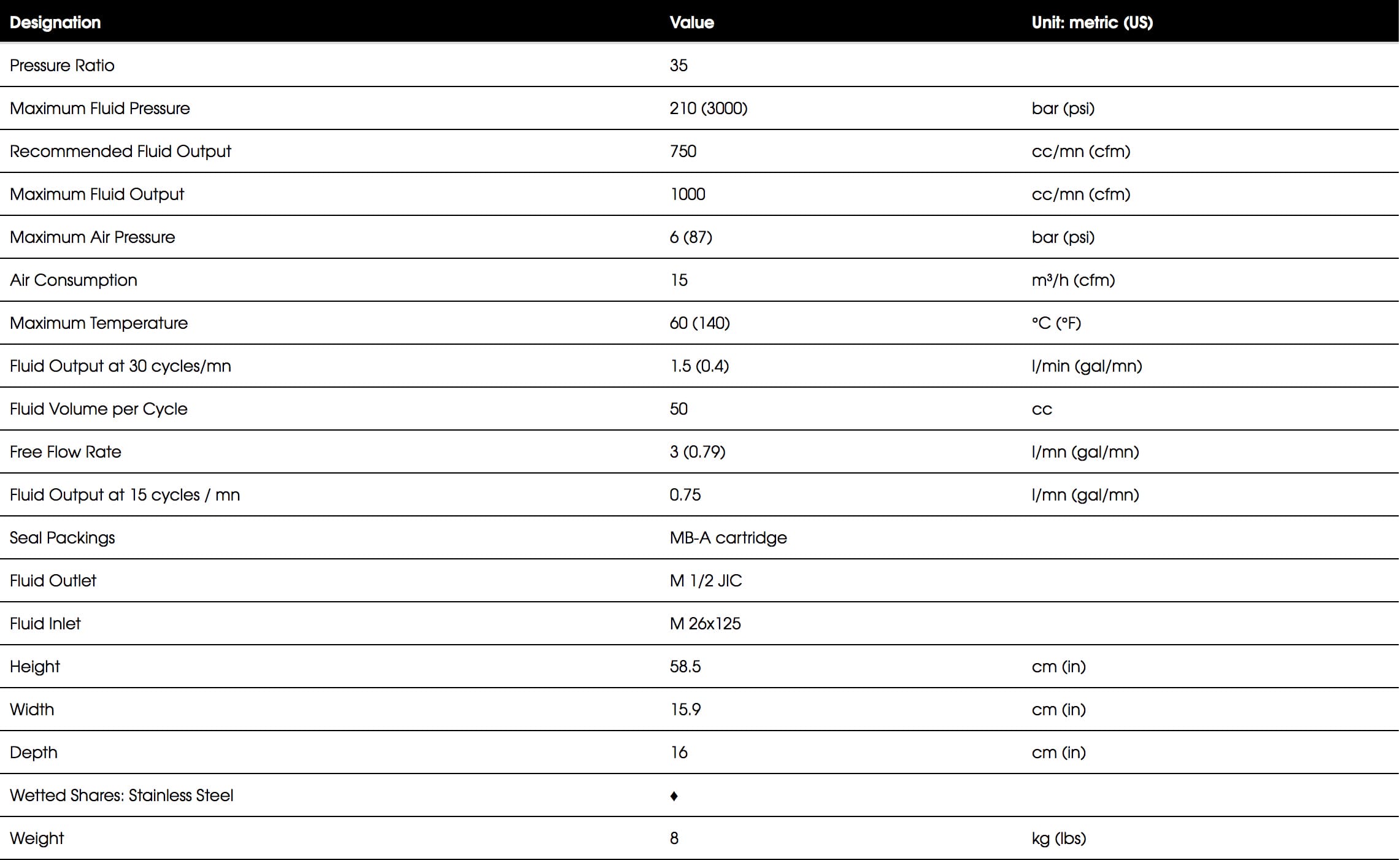The height and width of the screenshot is (860, 1400).
Task: Select the Fluid Inlet M 26x125 value
Action: click(x=705, y=623)
